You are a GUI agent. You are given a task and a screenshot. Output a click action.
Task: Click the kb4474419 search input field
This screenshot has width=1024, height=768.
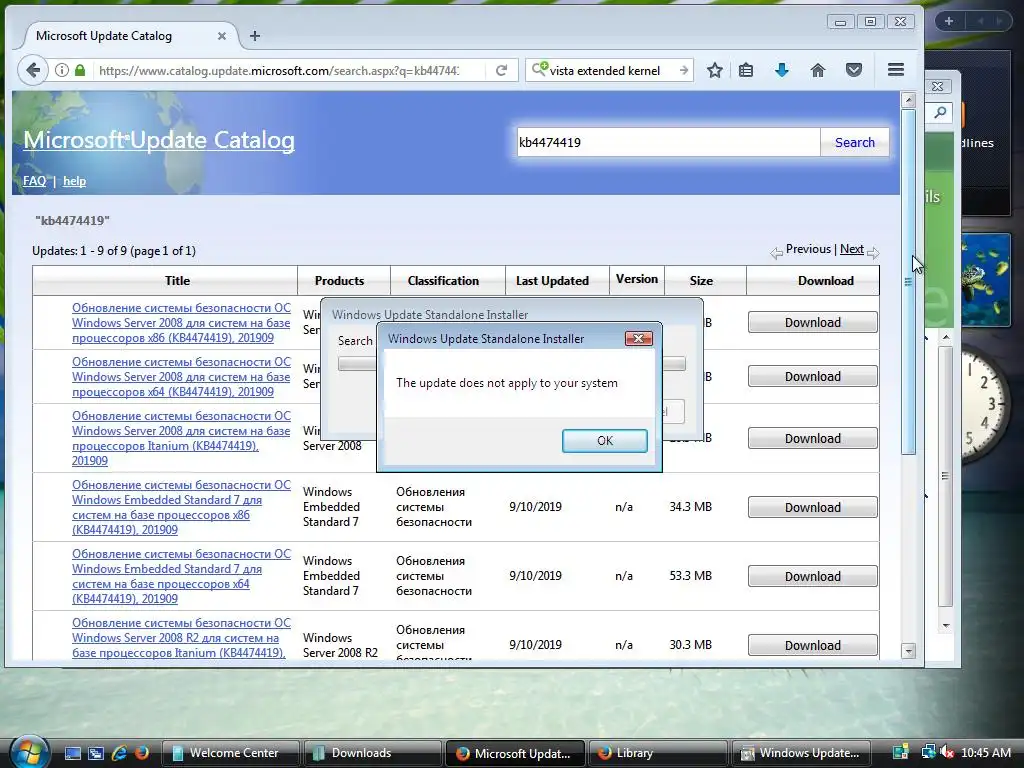click(668, 142)
